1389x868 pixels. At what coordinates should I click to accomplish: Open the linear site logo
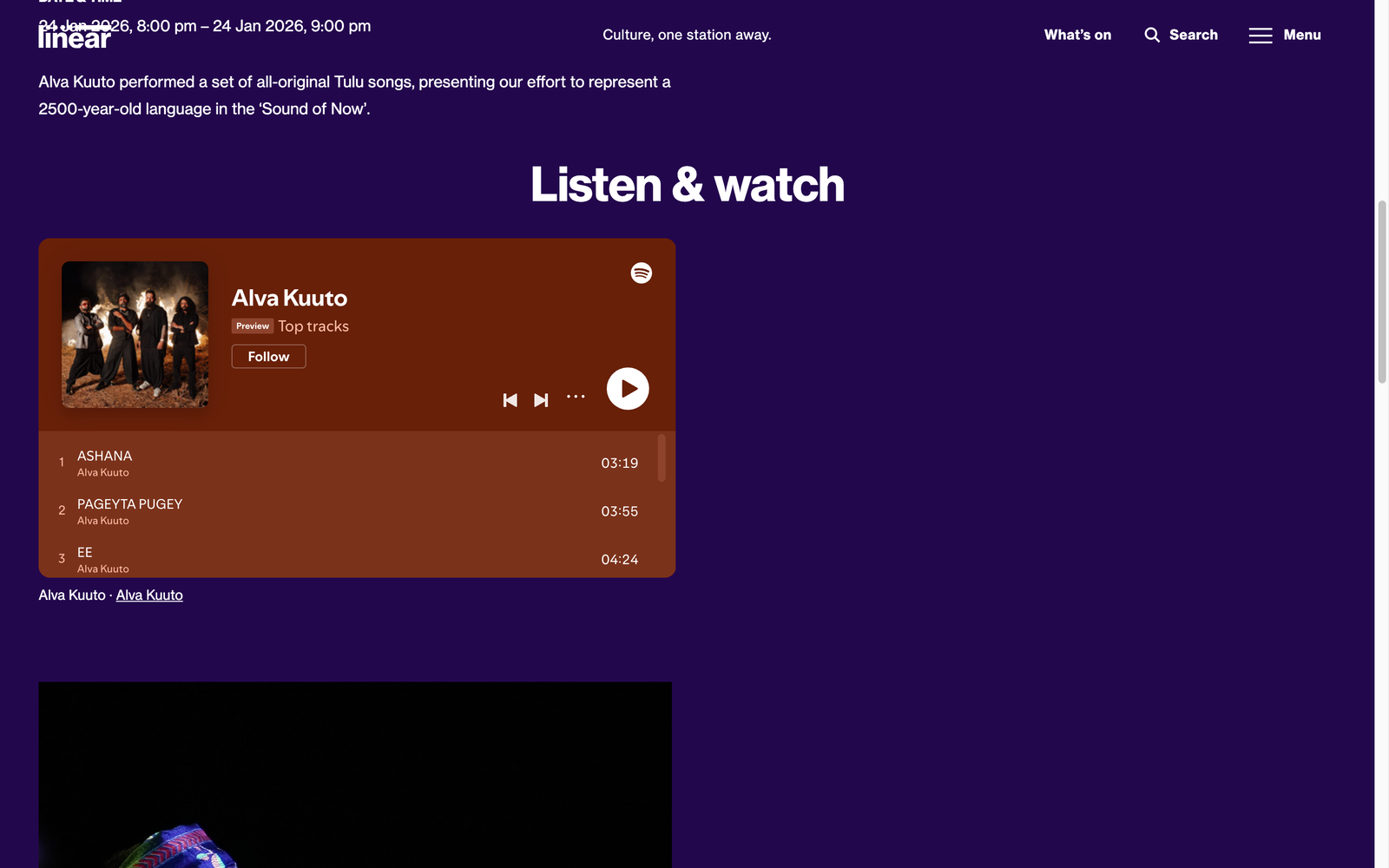pyautogui.click(x=75, y=36)
